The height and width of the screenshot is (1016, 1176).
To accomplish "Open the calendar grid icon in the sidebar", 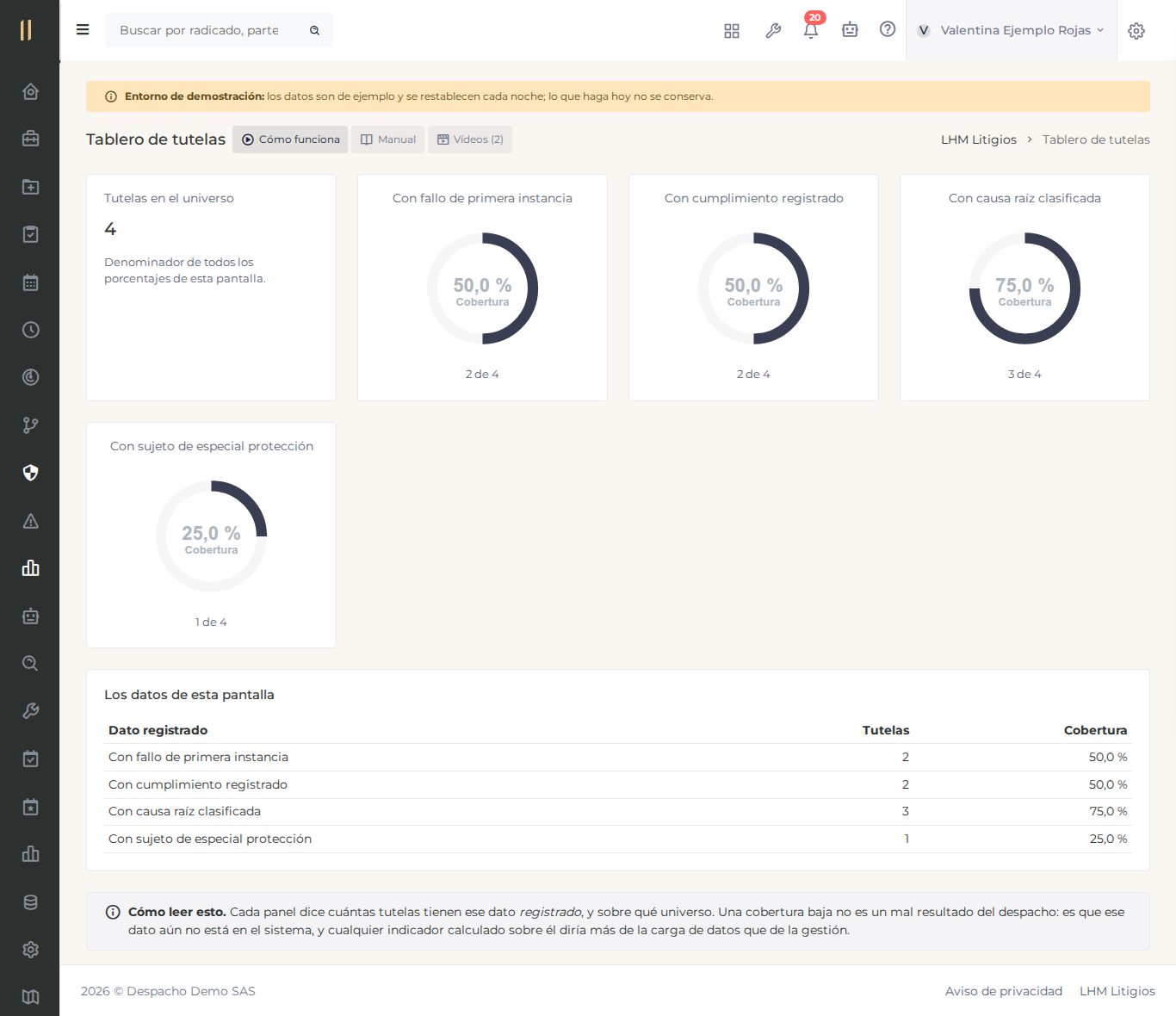I will pyautogui.click(x=30, y=282).
